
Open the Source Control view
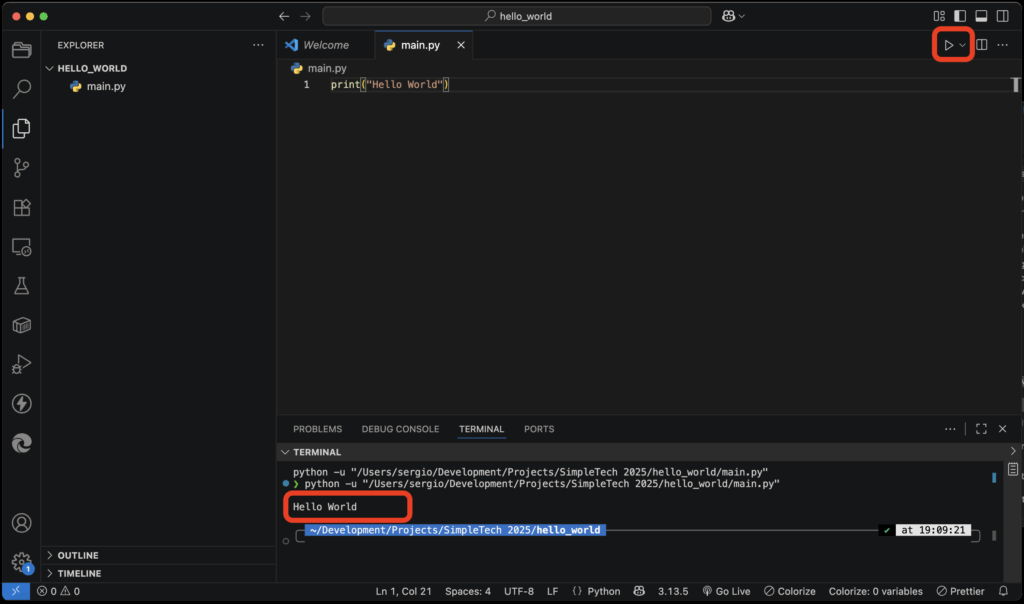[22, 168]
